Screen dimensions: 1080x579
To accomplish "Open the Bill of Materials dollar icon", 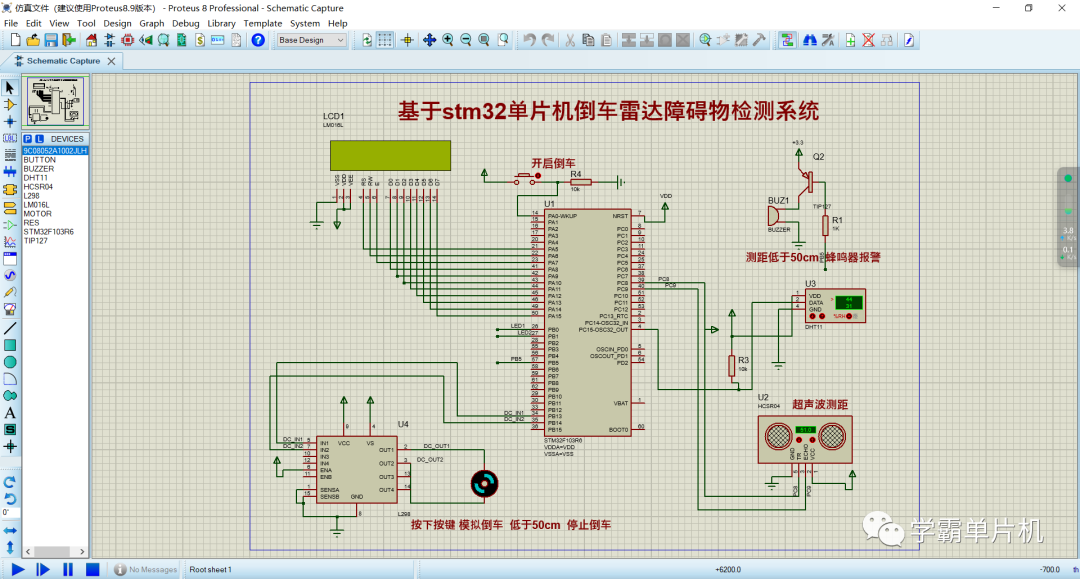I will [200, 41].
